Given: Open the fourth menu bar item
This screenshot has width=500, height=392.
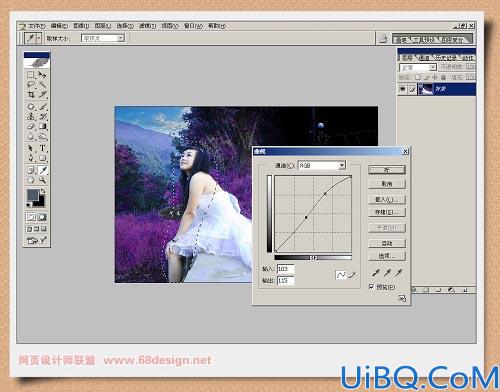Looking at the screenshot, I should [103, 26].
